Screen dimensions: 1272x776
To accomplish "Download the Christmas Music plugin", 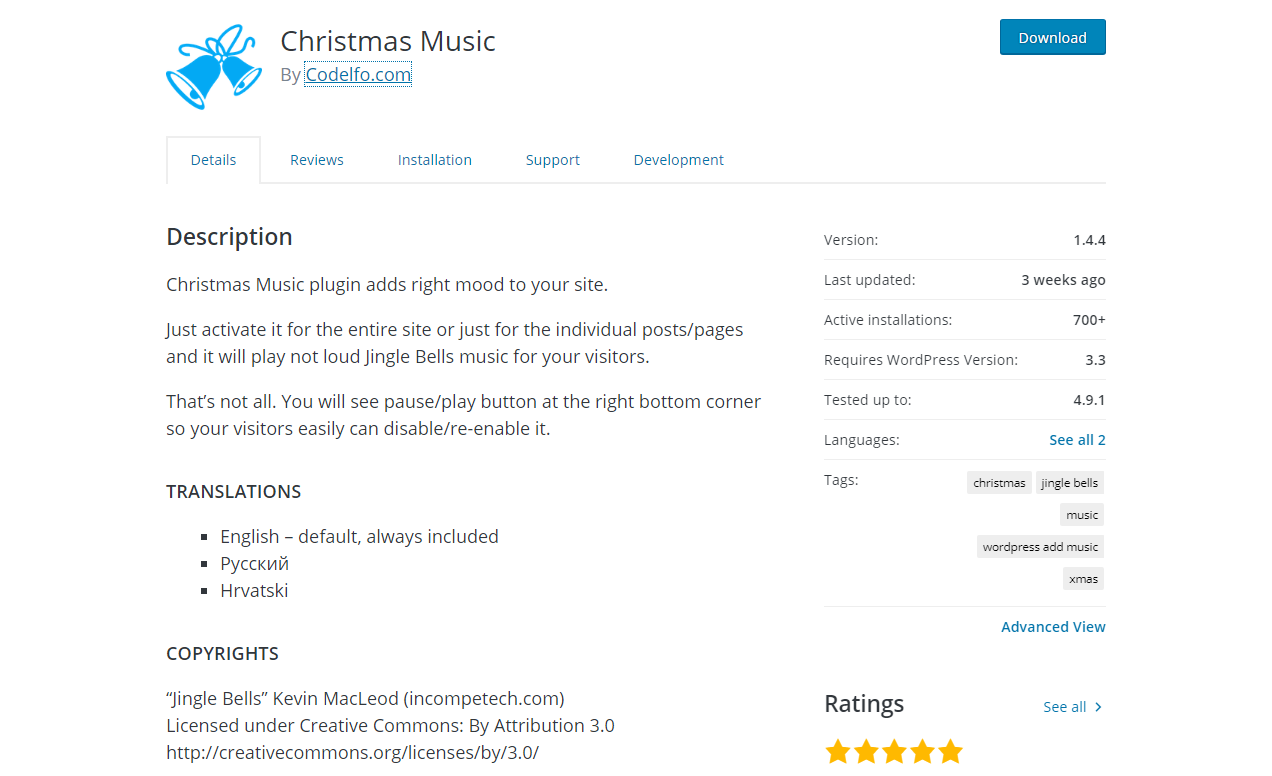I will [x=1052, y=37].
